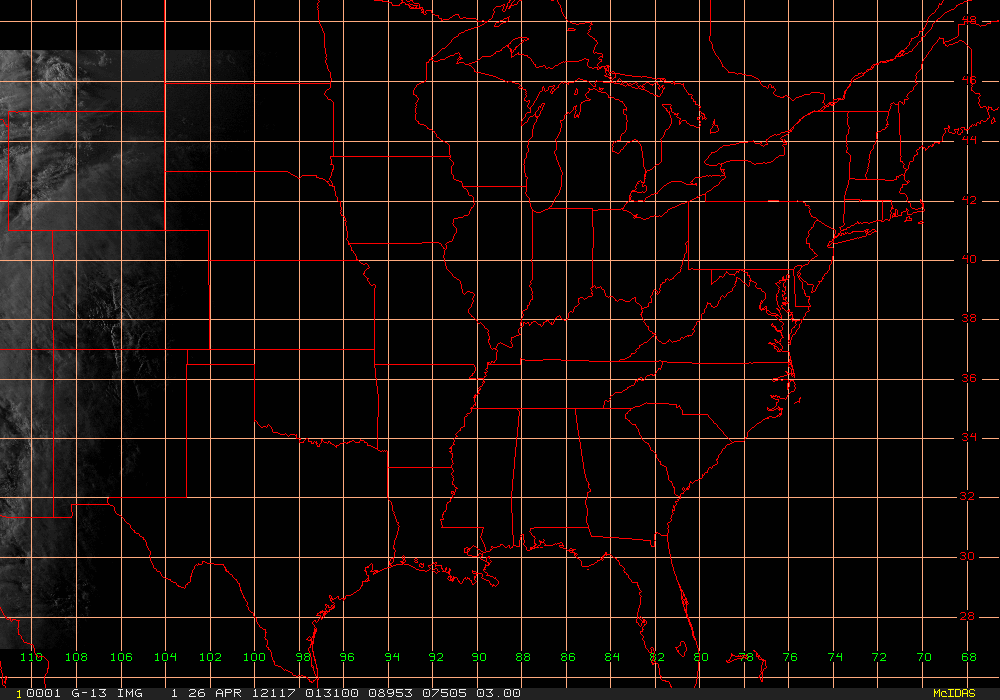Click the 106 longitude label

tap(121, 657)
